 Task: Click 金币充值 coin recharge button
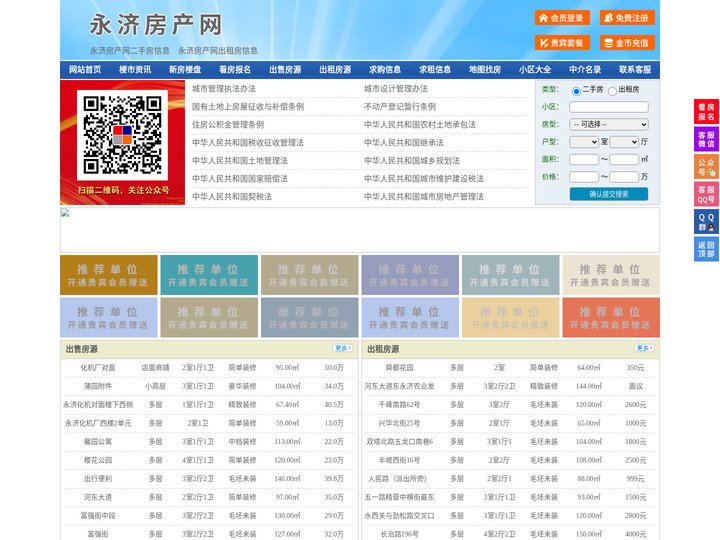click(627, 43)
